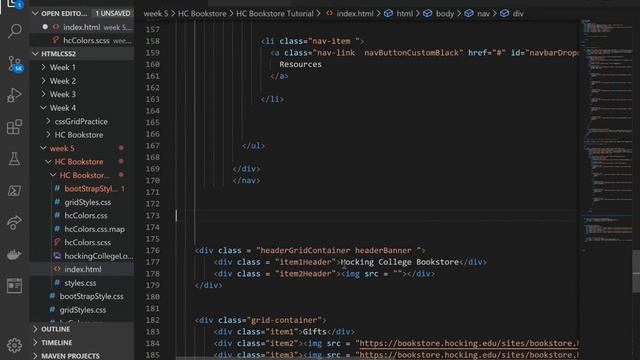Viewport: 640px width, 360px height.
Task: Click 'HC Bookstore' breadcrumb segment
Action: (x=202, y=13)
